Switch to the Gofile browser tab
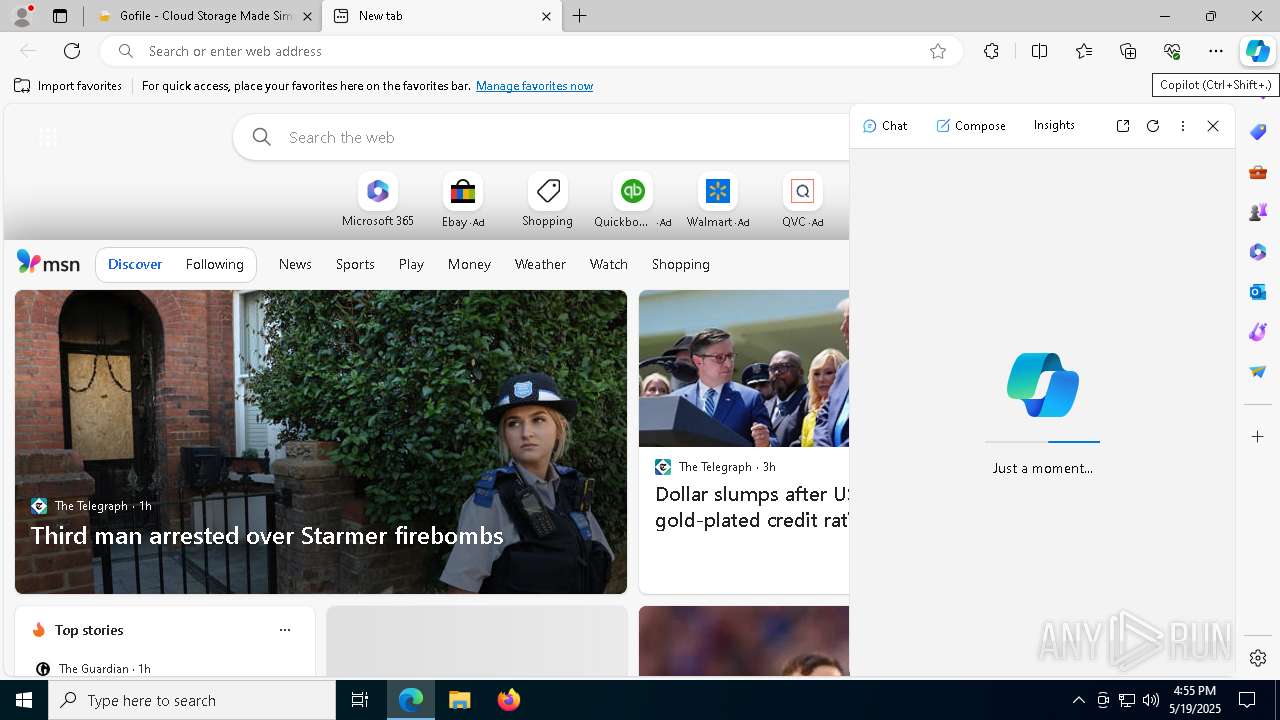This screenshot has height=720, width=1280. [x=204, y=16]
